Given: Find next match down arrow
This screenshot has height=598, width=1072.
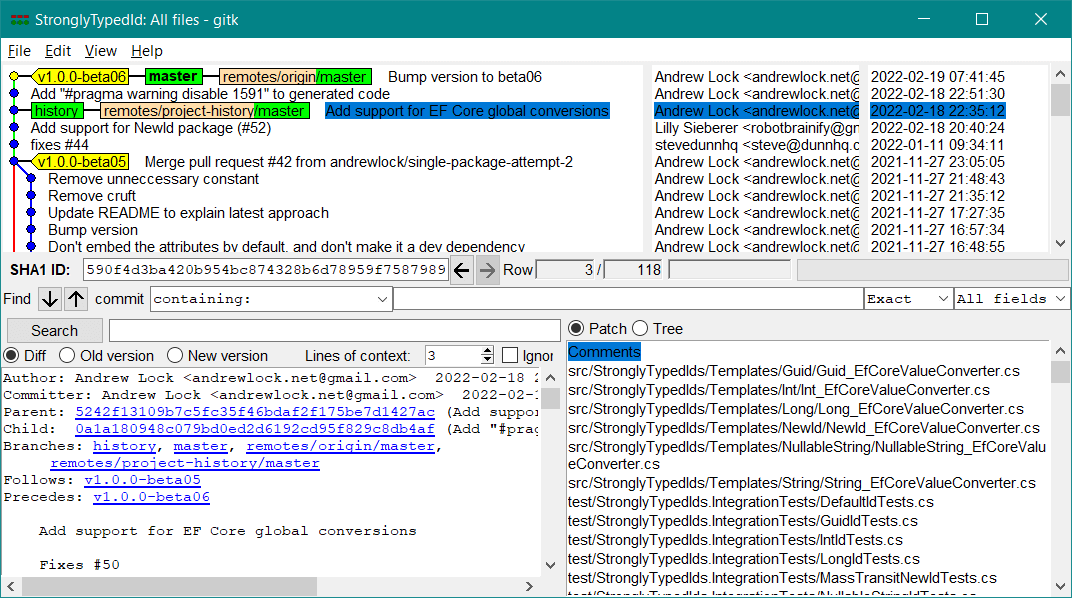Looking at the screenshot, I should point(49,299).
